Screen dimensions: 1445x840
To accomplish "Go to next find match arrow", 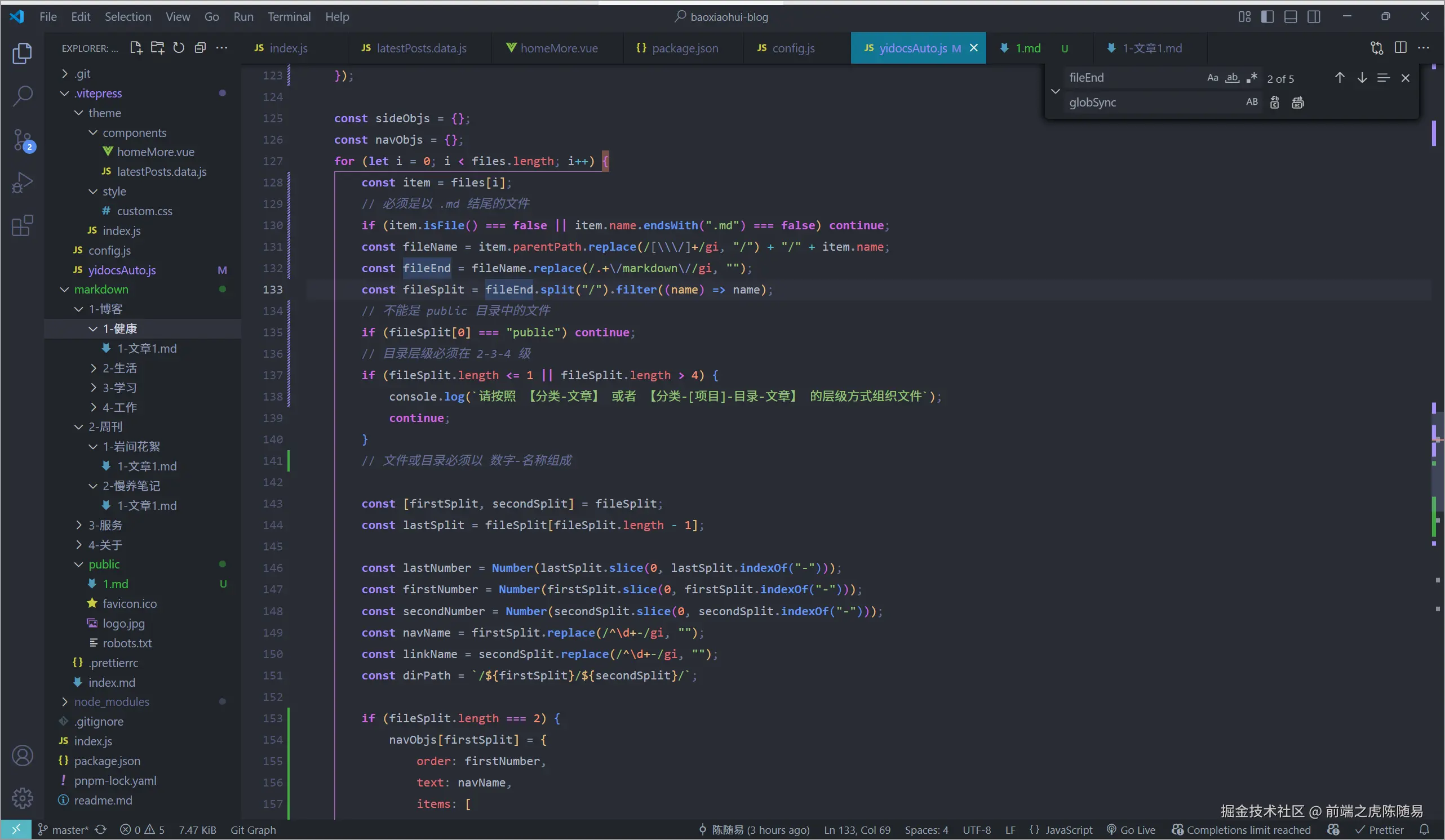I will pos(1362,78).
